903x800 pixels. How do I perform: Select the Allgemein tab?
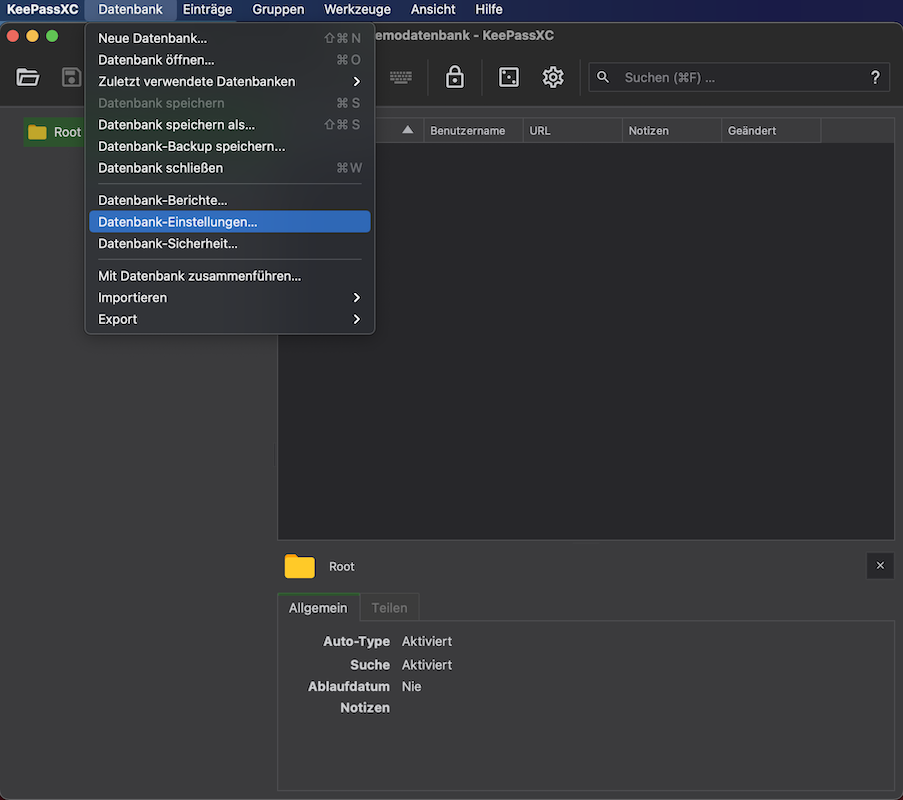(x=318, y=608)
